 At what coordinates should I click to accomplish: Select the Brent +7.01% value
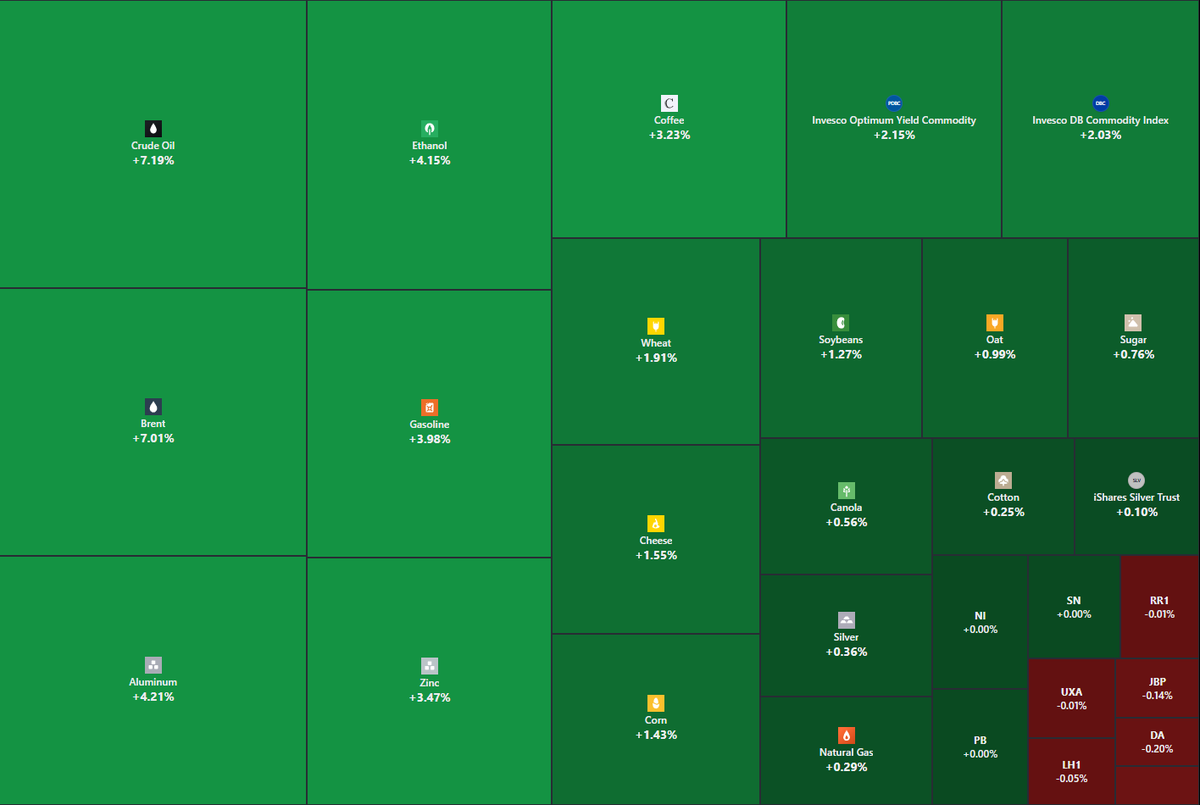153,438
